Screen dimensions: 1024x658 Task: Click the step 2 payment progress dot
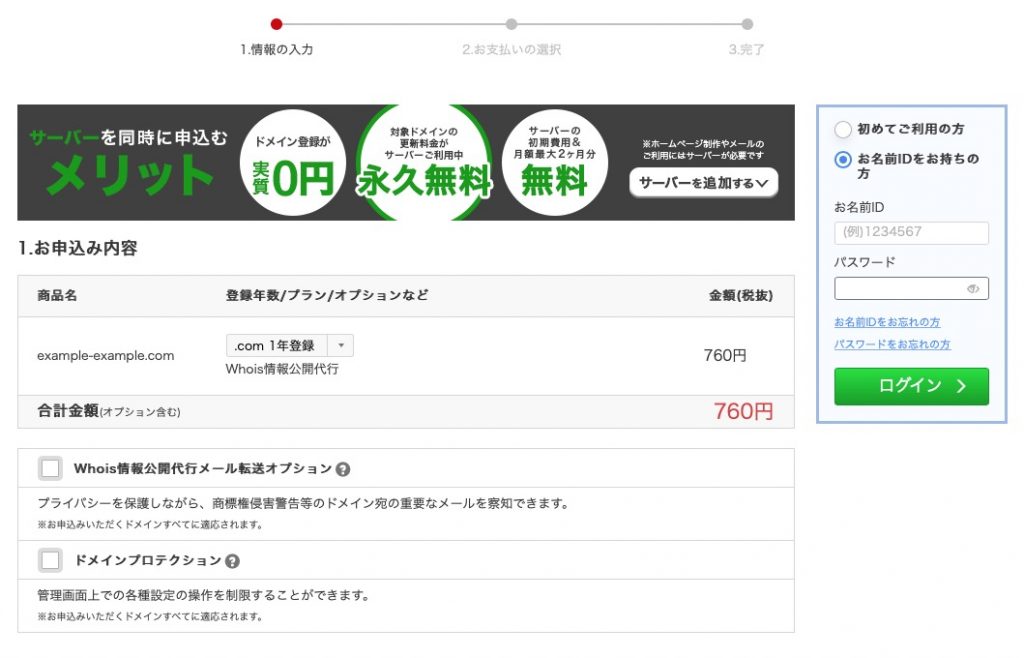tap(511, 24)
